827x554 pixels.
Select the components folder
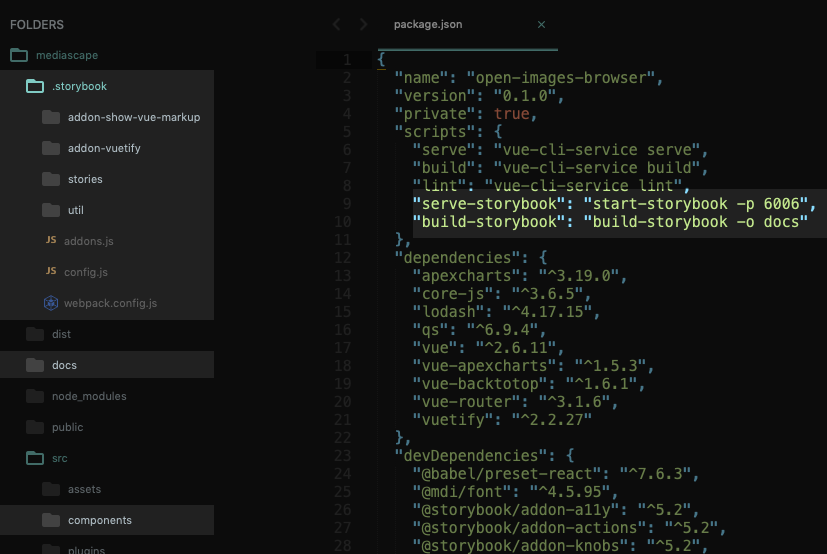point(100,520)
